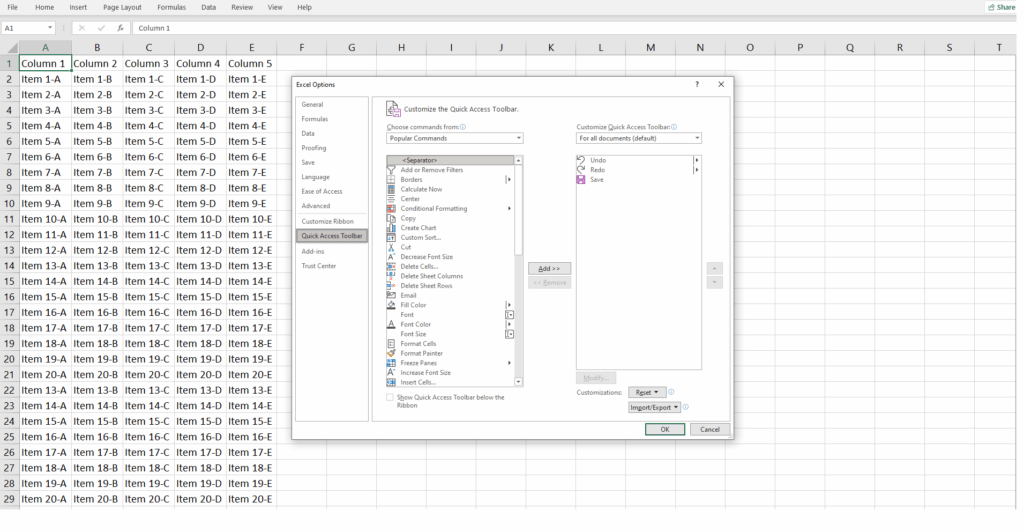This screenshot has width=1024, height=532.
Task: Select cell containing Item 5-C
Action: 148,141
